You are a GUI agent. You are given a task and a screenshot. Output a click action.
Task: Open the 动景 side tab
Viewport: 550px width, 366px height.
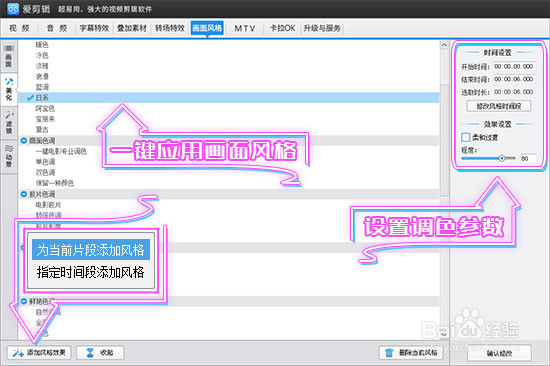pyautogui.click(x=9, y=156)
